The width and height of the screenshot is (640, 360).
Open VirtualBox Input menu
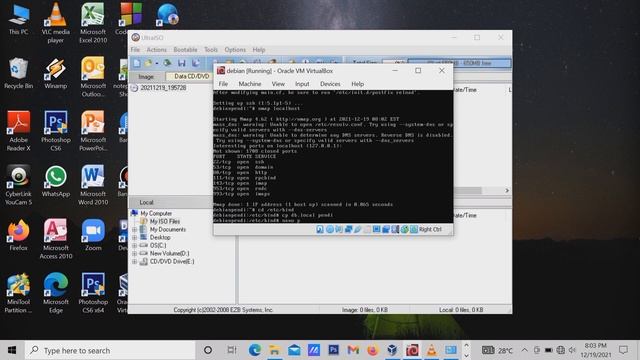tap(302, 84)
